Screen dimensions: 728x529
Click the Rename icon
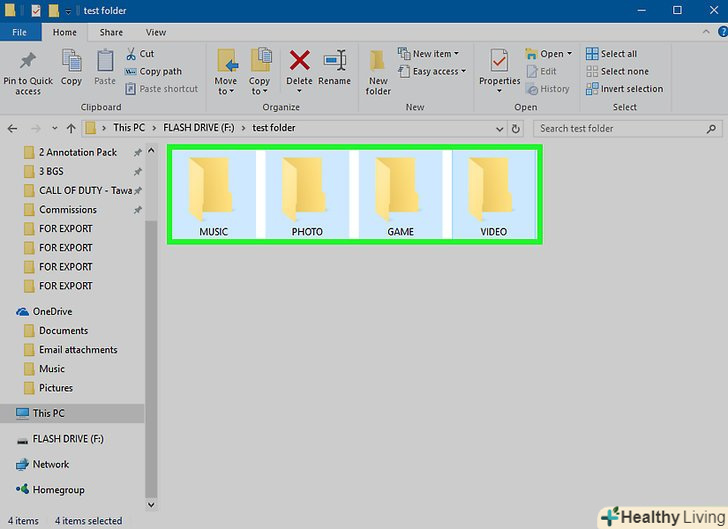pos(335,61)
